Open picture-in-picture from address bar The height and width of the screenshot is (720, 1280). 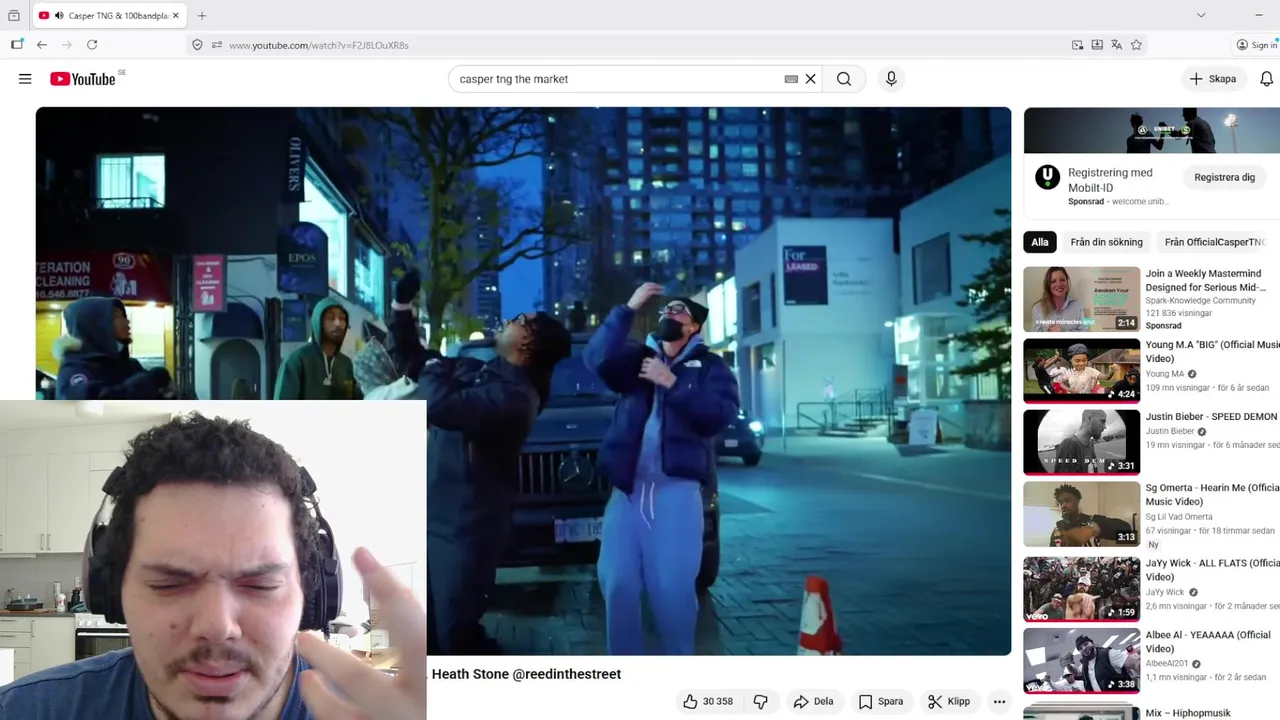click(x=1077, y=45)
